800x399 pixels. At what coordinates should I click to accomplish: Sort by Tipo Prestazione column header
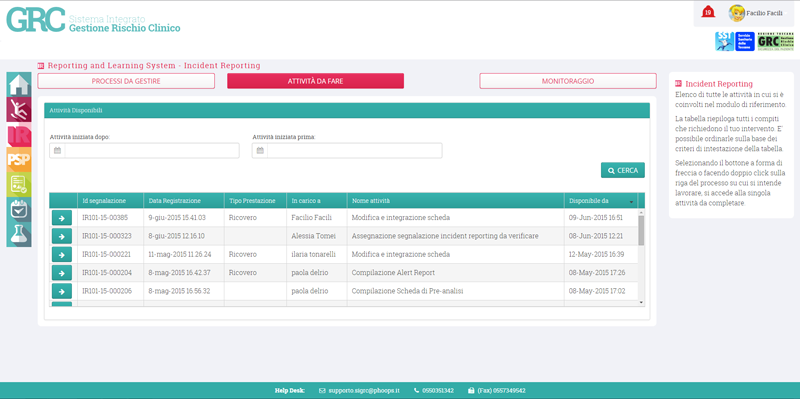[255, 201]
